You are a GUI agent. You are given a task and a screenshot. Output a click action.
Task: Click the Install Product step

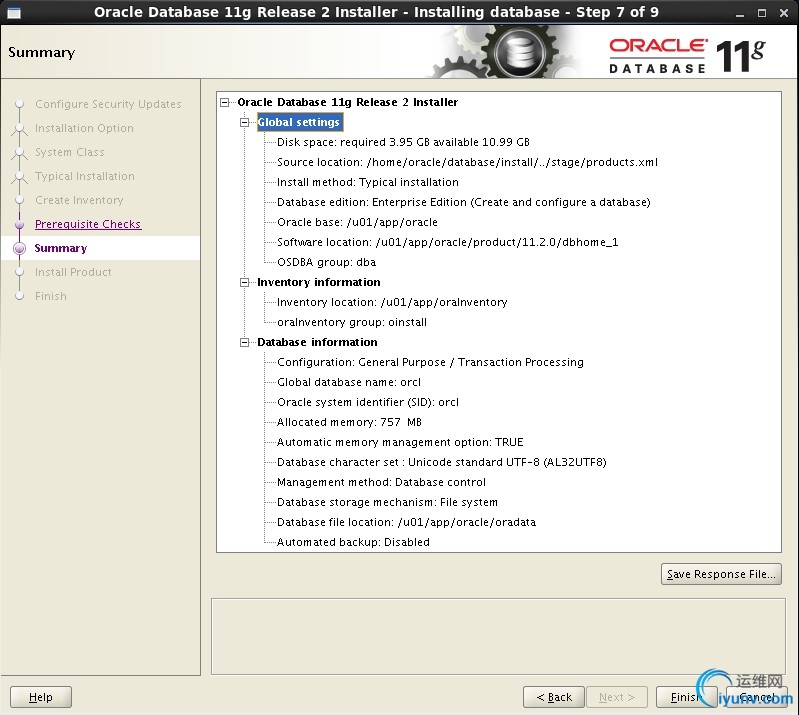pyautogui.click(x=73, y=272)
